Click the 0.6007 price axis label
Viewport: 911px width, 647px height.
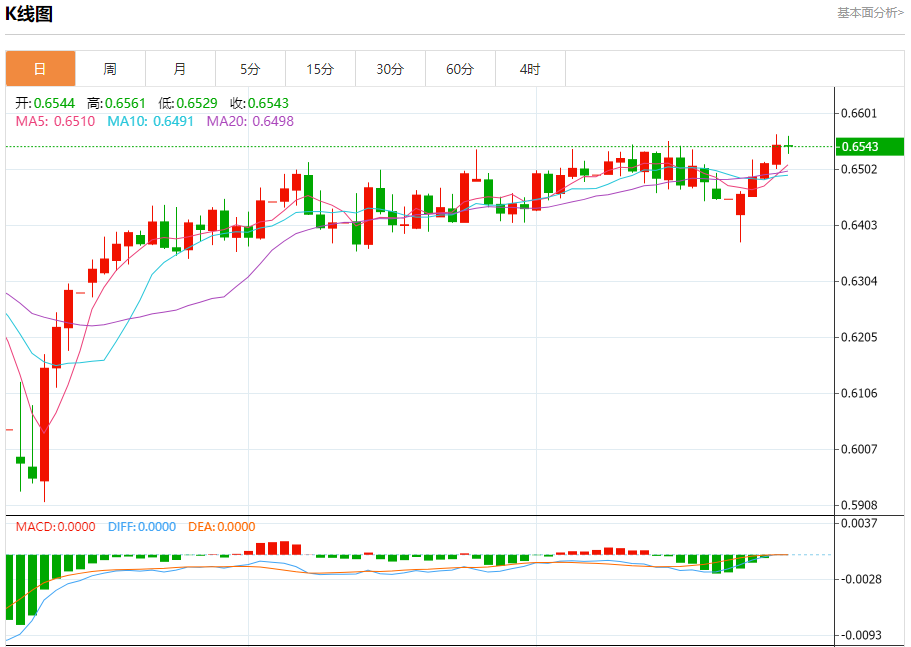859,449
